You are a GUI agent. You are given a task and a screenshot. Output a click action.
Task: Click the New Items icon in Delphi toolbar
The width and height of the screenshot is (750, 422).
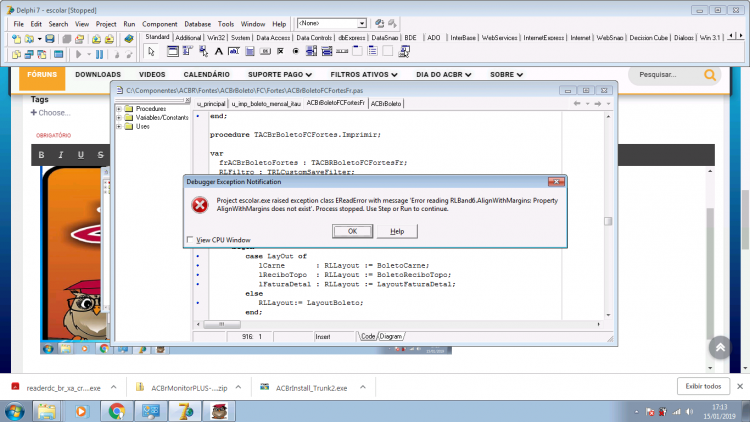(x=16, y=39)
